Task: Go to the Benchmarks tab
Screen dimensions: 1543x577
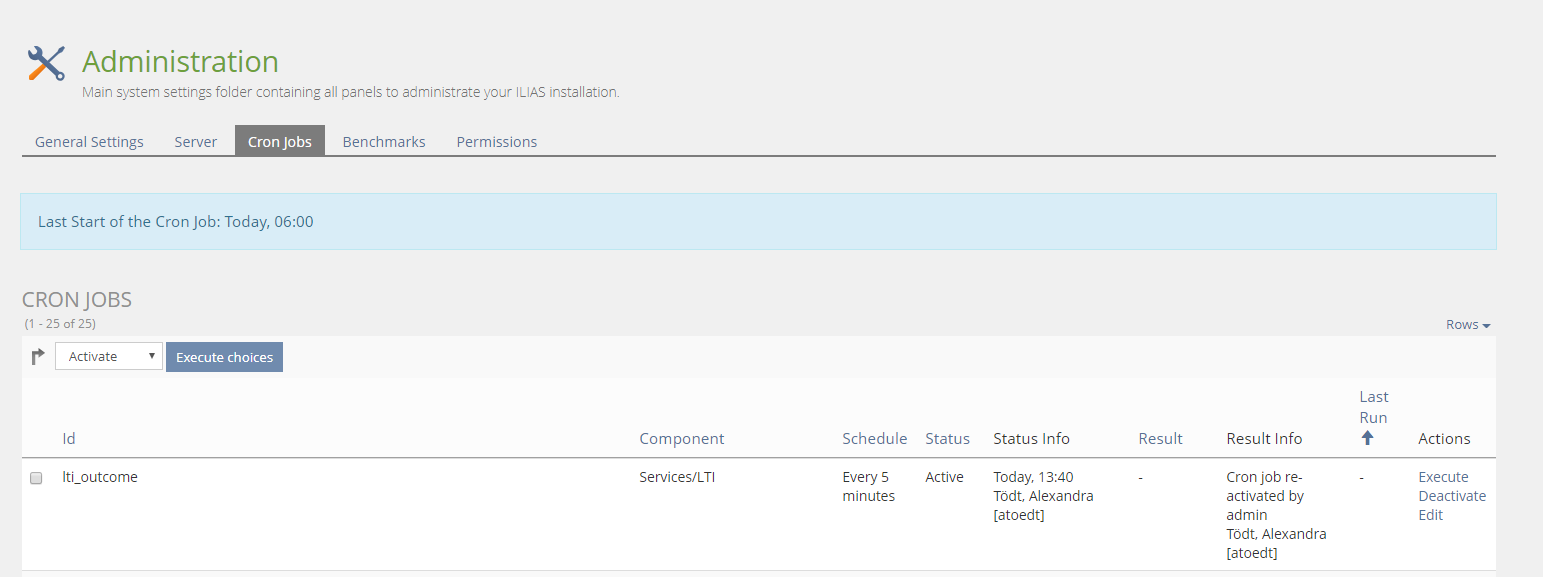Action: [384, 142]
